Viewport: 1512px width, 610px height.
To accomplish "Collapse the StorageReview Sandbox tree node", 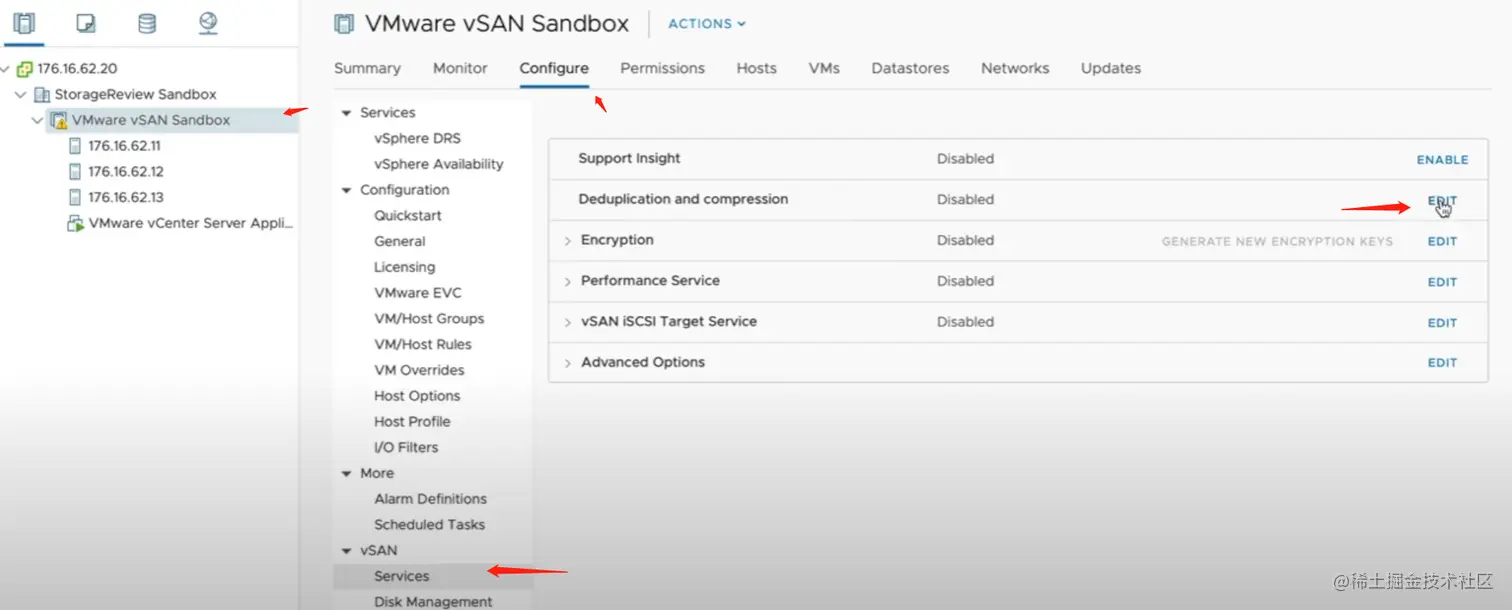I will tap(21, 95).
